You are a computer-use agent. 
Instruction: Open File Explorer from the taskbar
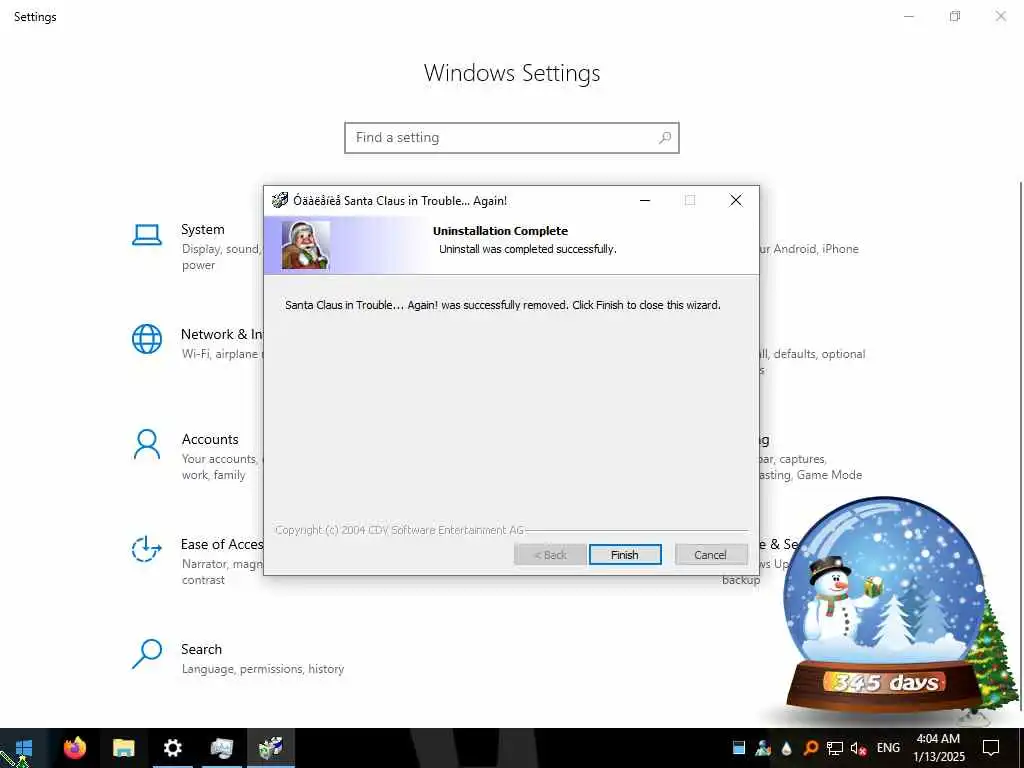pyautogui.click(x=123, y=748)
